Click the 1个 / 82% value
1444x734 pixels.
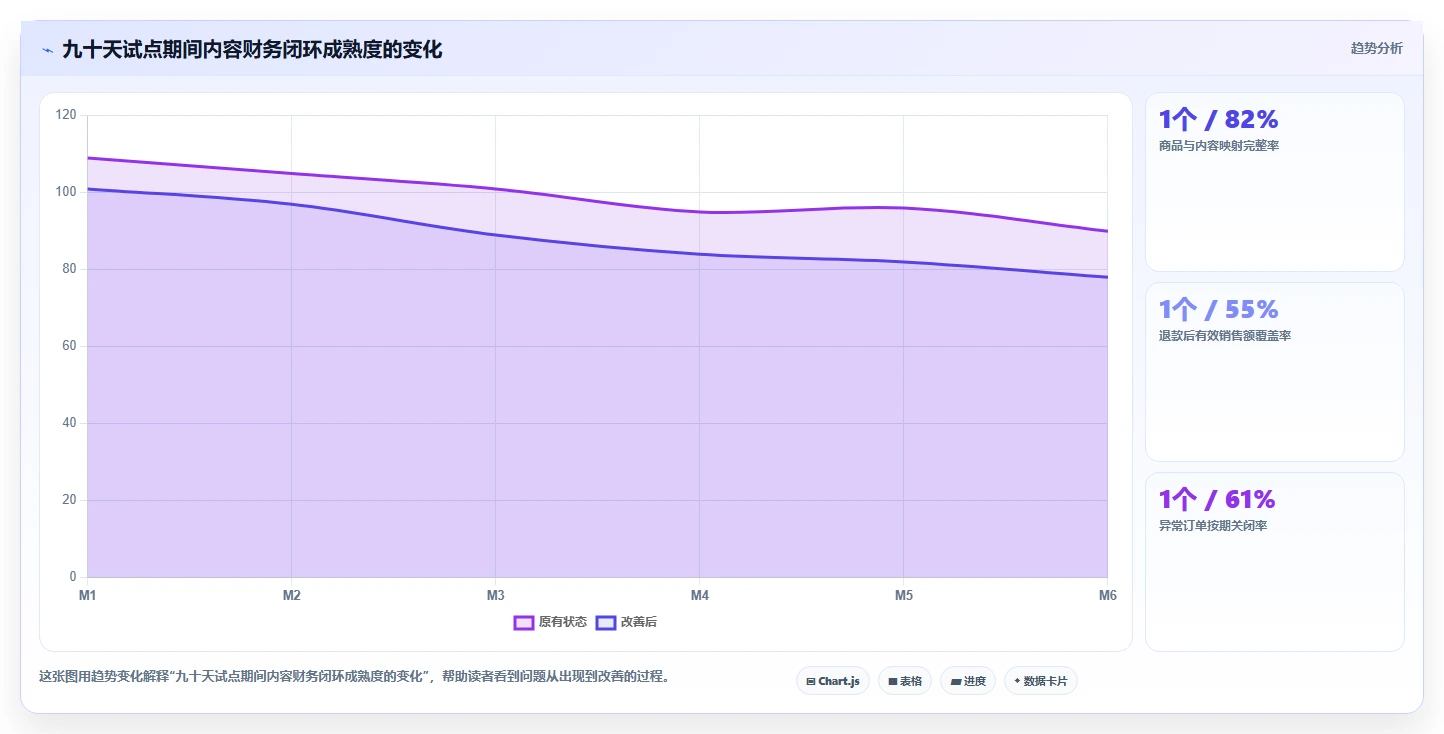[x=1219, y=120]
